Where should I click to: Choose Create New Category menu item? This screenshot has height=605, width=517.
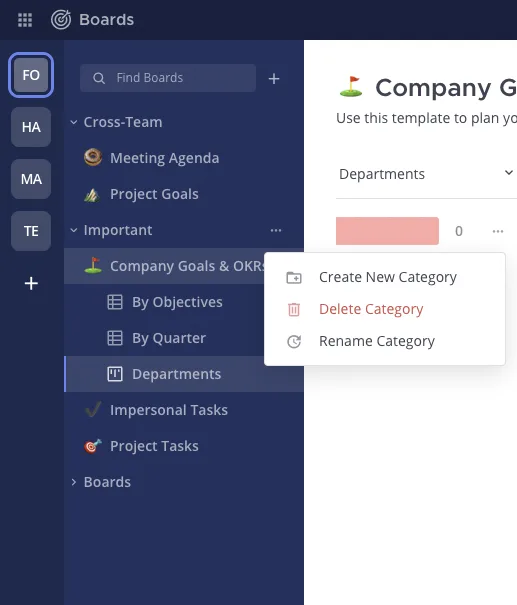tap(385, 277)
